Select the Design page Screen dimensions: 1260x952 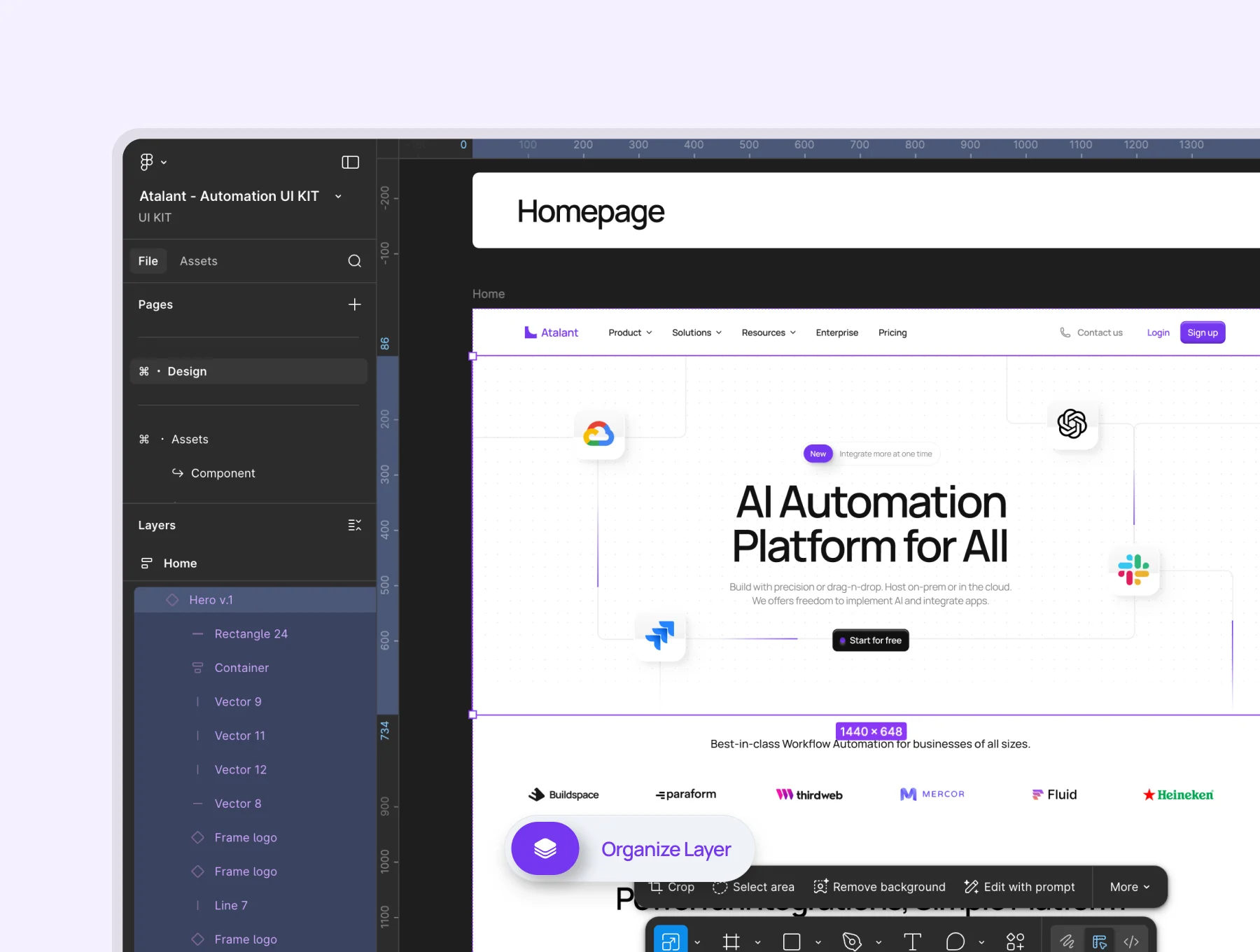point(248,371)
